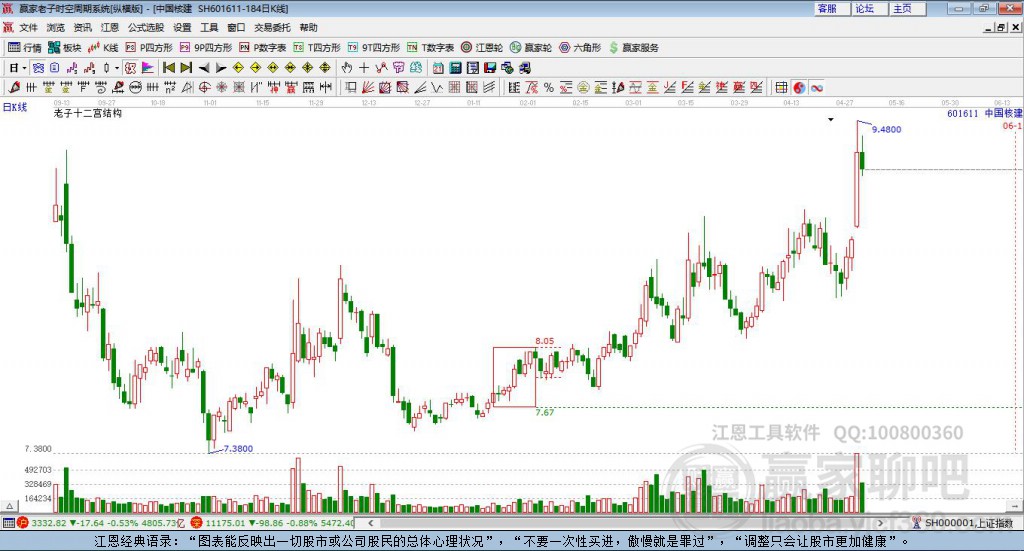The width and height of the screenshot is (1024, 551).
Task: Open the 交易委托 menu
Action: point(272,27)
